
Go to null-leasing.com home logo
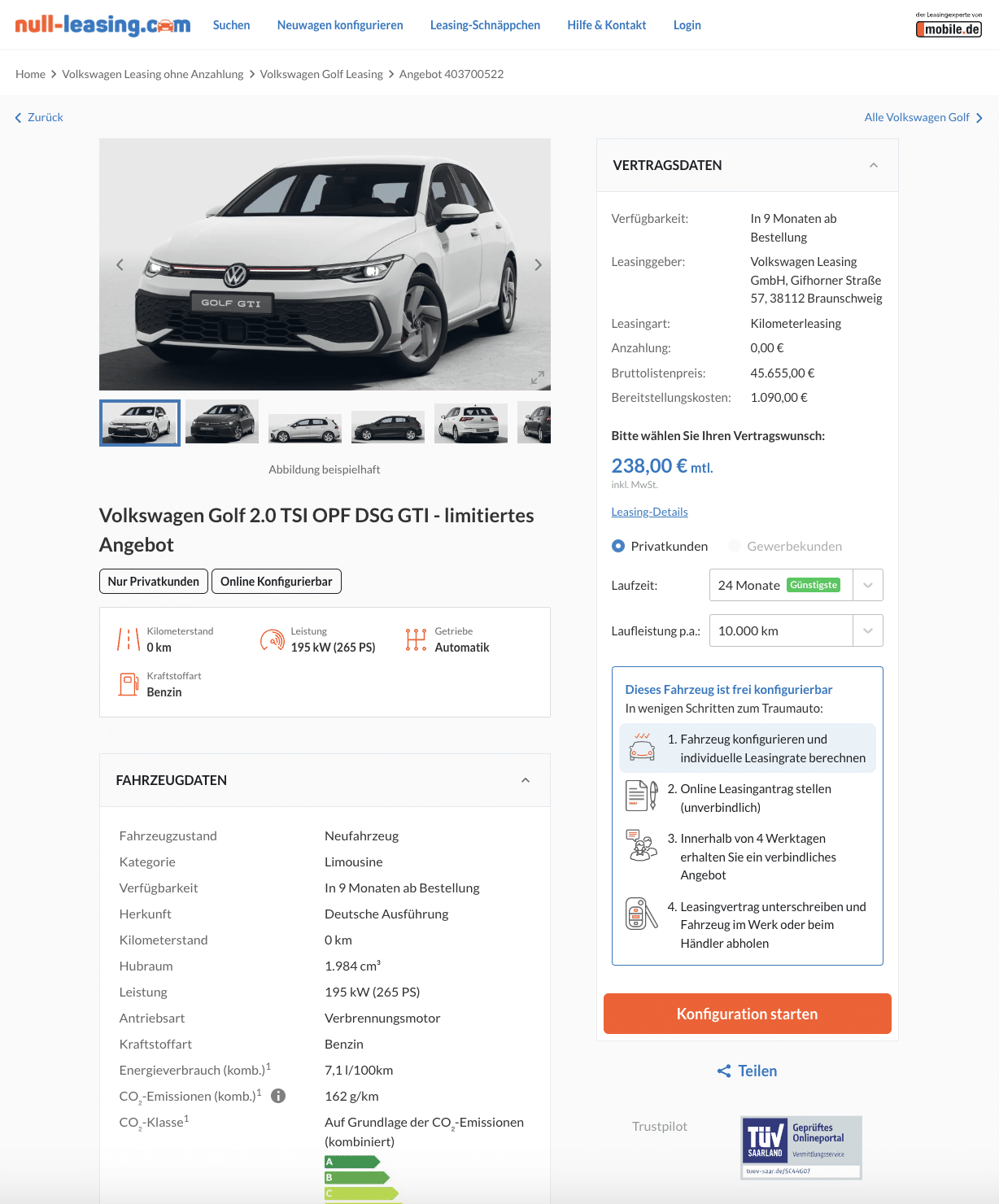(103, 25)
